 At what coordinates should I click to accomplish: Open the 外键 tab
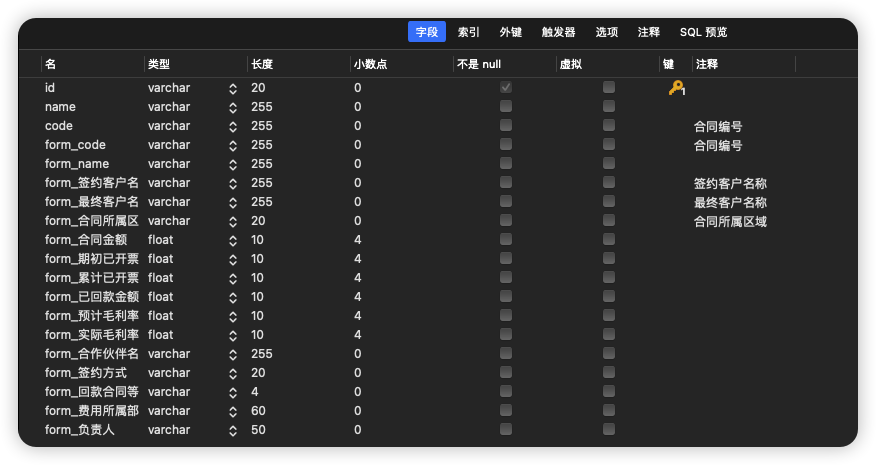[x=511, y=32]
